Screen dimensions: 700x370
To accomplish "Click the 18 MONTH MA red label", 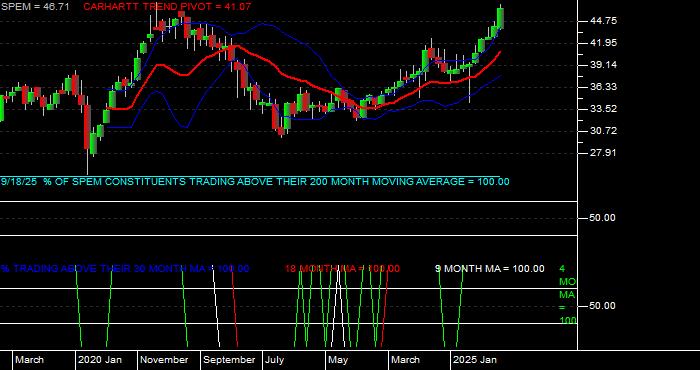I will (x=342, y=269).
